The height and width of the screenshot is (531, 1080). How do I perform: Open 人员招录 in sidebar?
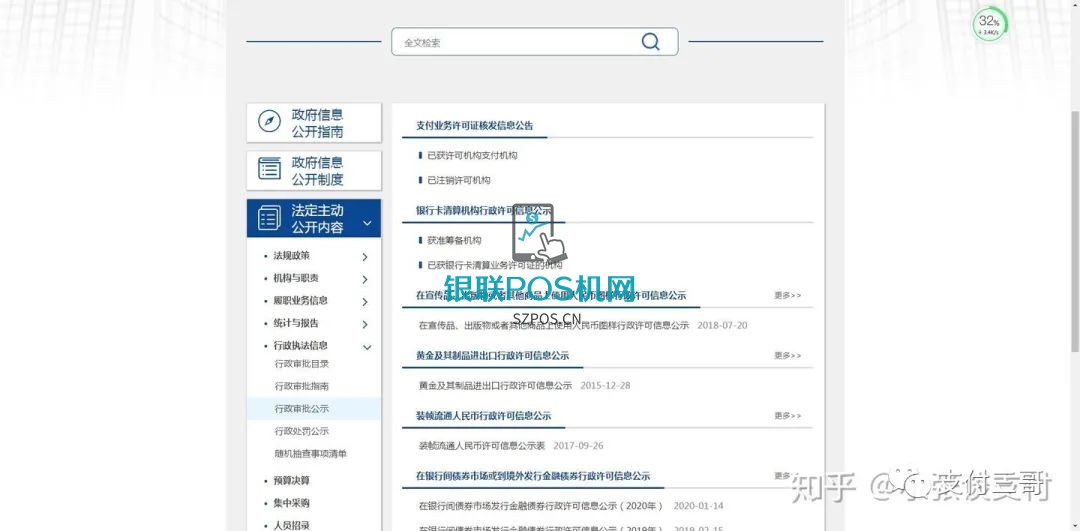(x=291, y=525)
